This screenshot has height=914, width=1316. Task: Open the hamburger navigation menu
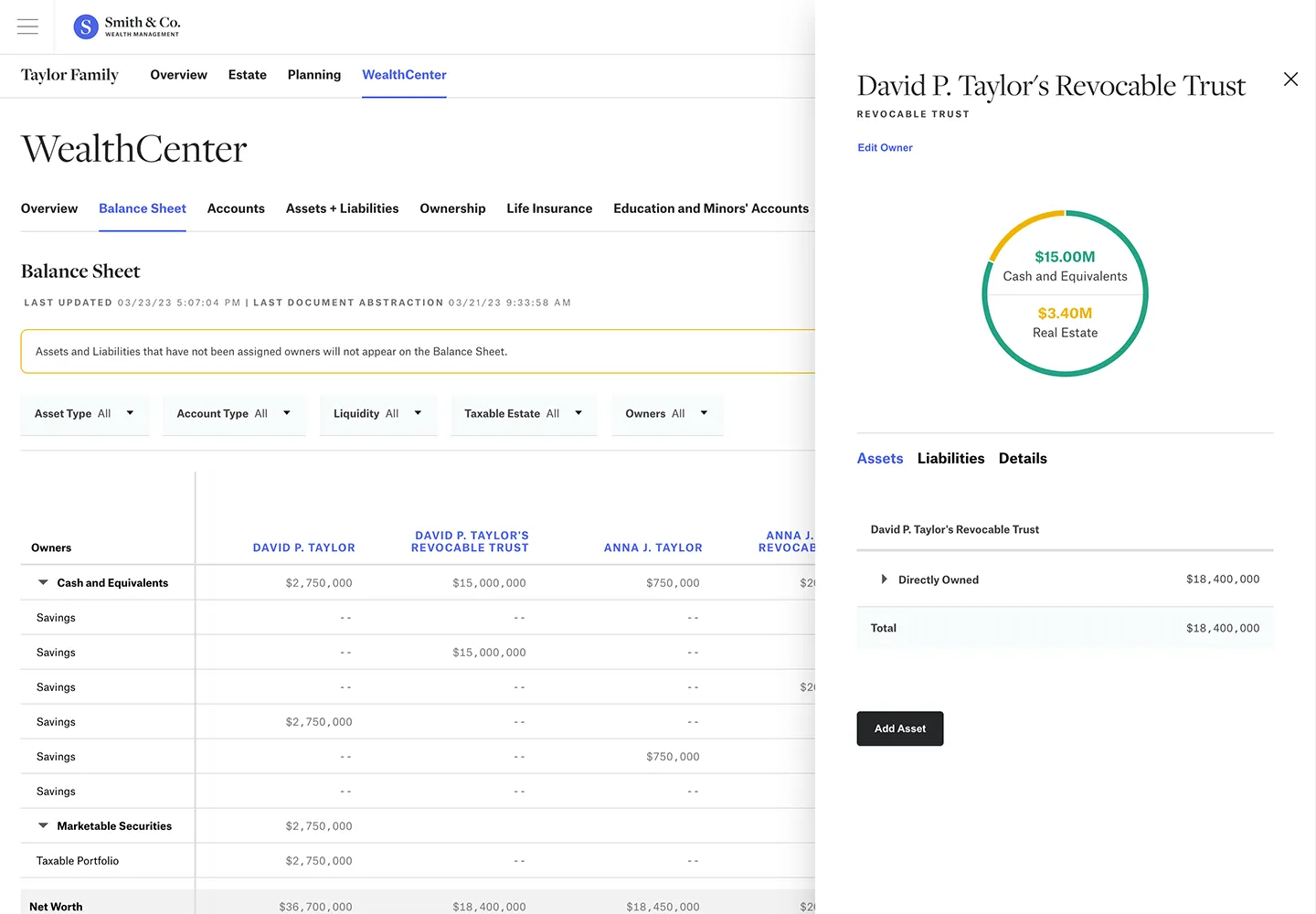[x=27, y=27]
